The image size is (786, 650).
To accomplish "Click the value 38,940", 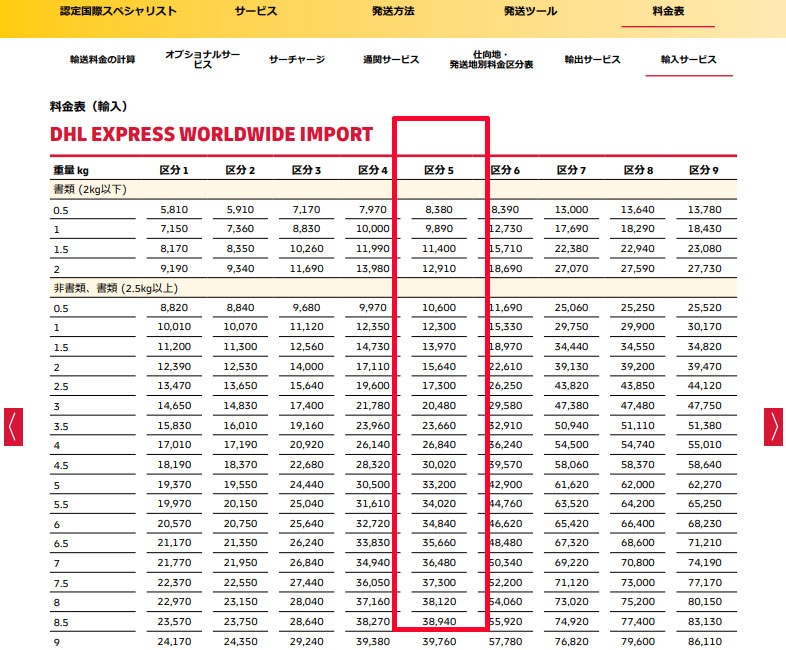I will point(439,622).
